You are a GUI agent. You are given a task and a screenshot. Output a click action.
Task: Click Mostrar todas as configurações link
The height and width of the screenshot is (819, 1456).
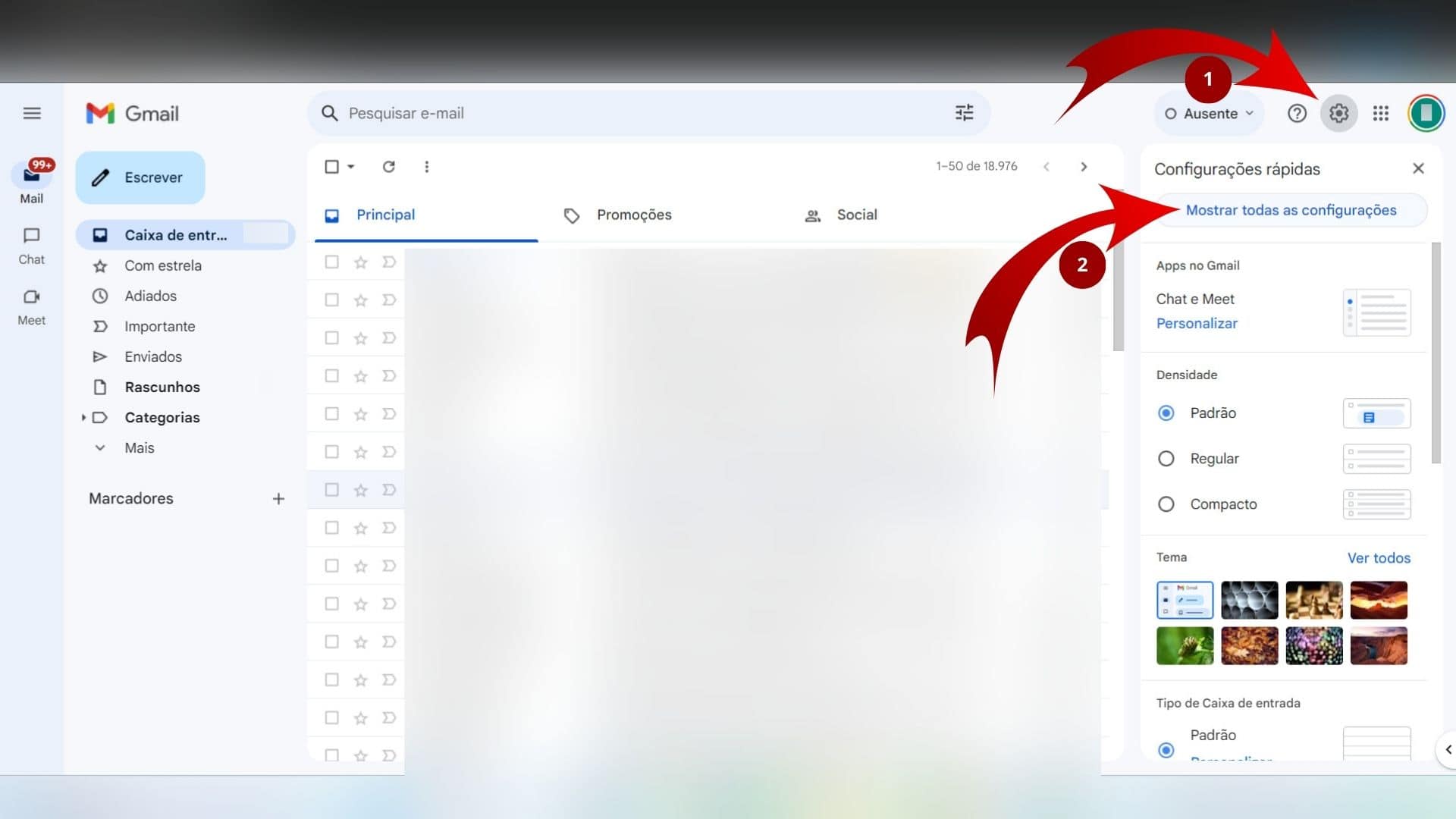pos(1291,210)
